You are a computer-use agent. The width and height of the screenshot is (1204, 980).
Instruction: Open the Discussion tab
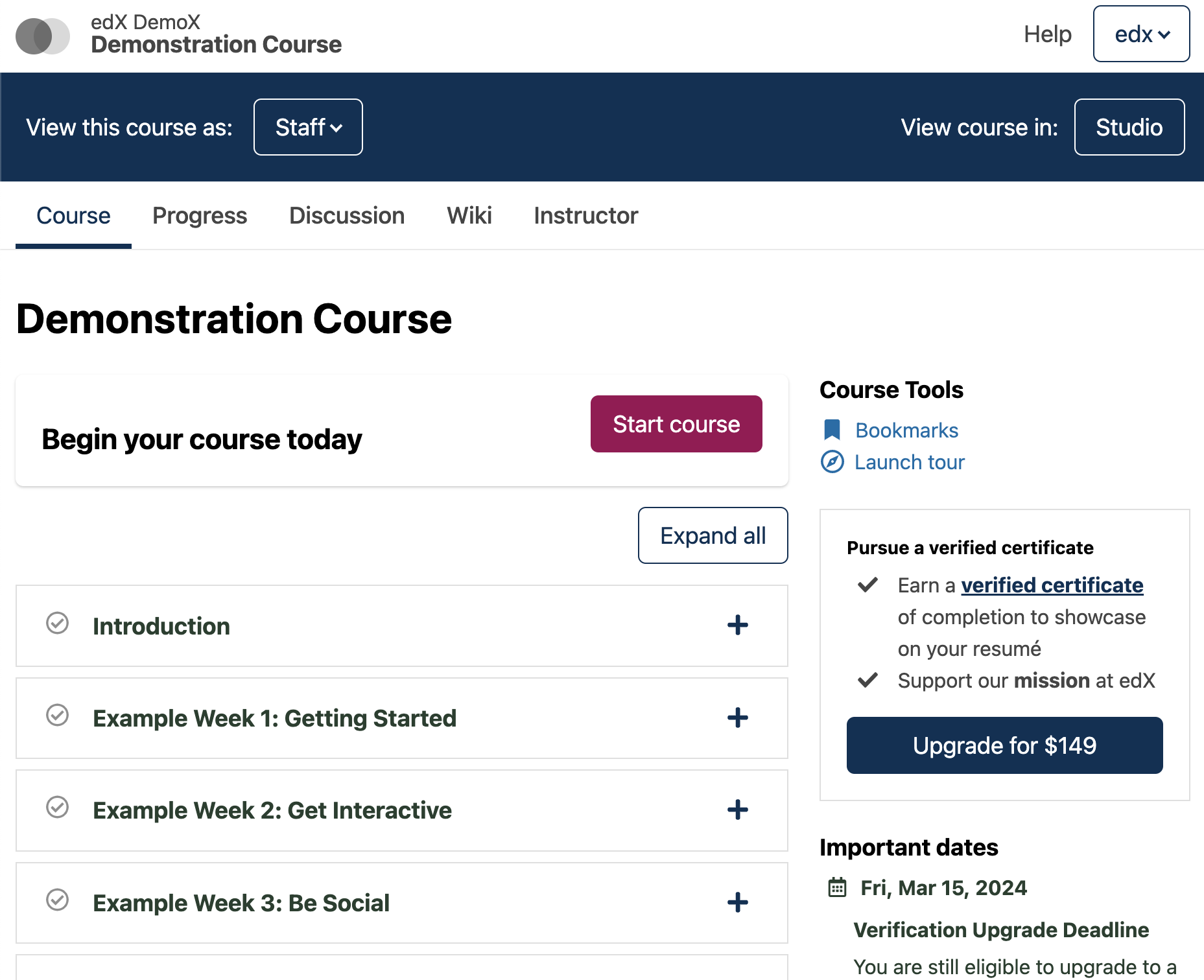click(x=347, y=215)
